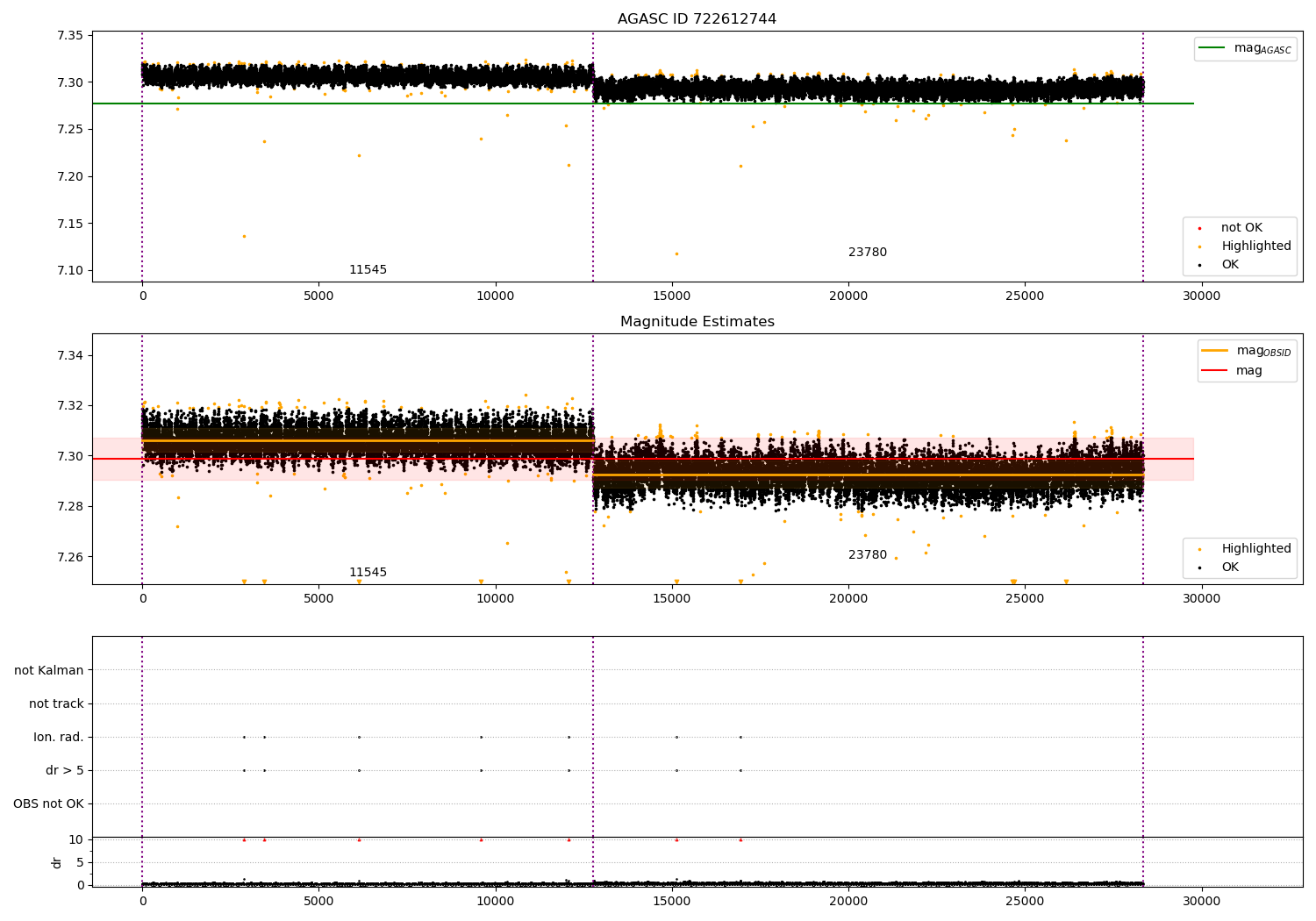Click y-tick '7.34' on Magnitude Estimates plot
Image resolution: width=1316 pixels, height=921 pixels.
pos(70,355)
